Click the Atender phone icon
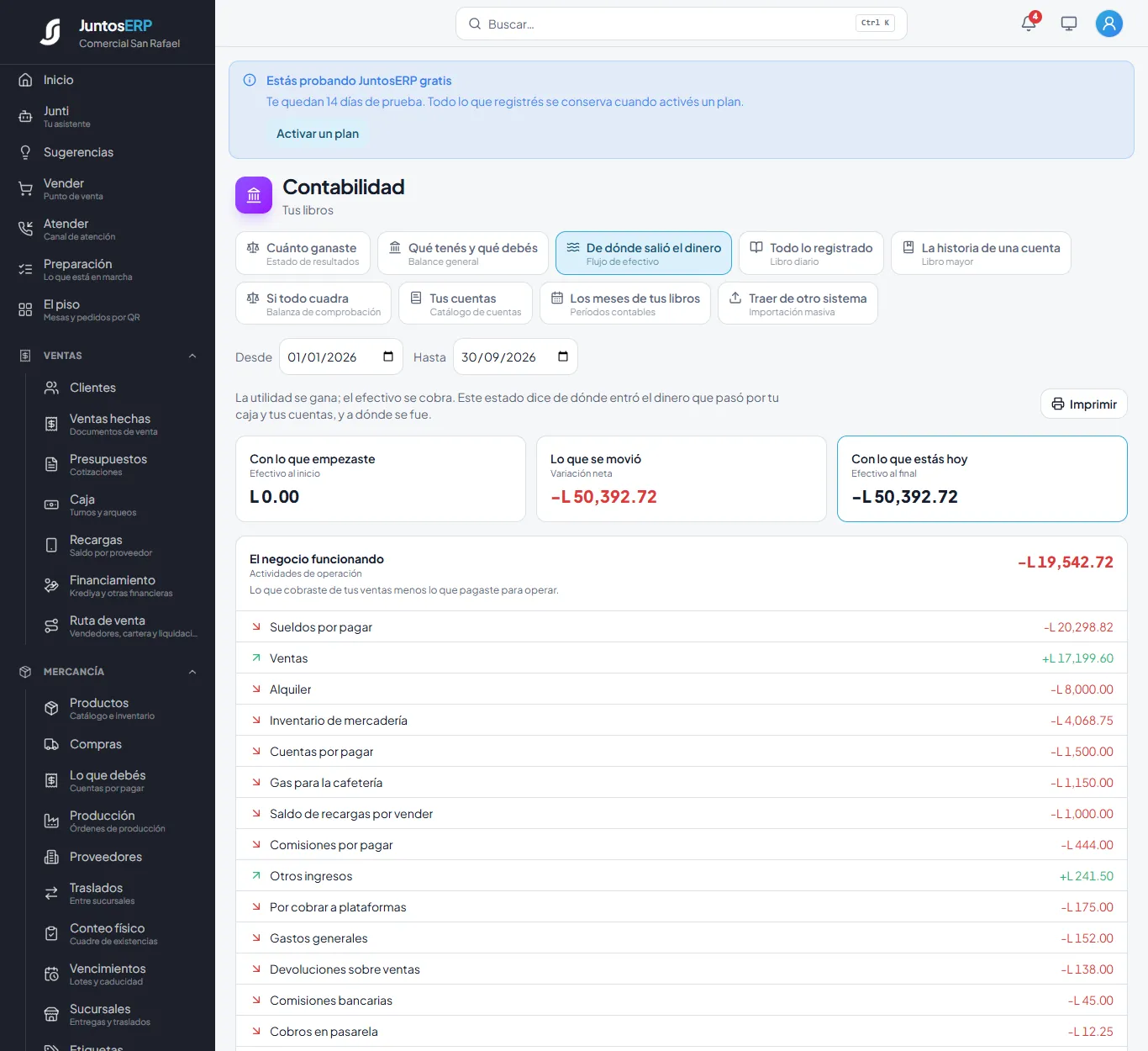Image resolution: width=1148 pixels, height=1051 pixels. (25, 230)
